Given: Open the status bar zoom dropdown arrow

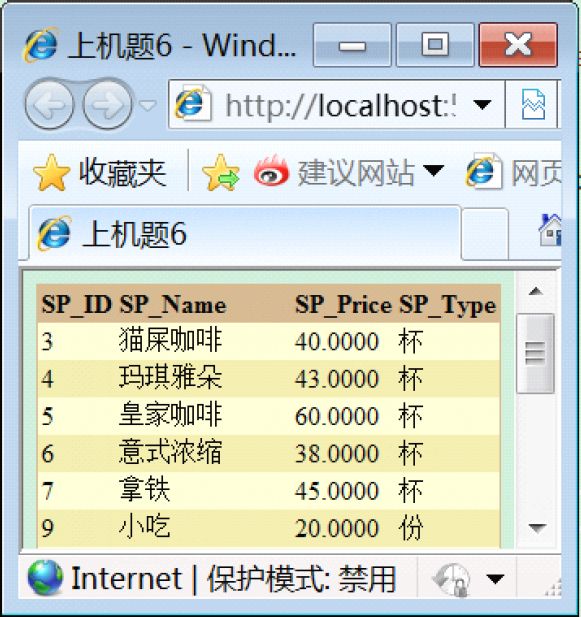Looking at the screenshot, I should coord(494,578).
